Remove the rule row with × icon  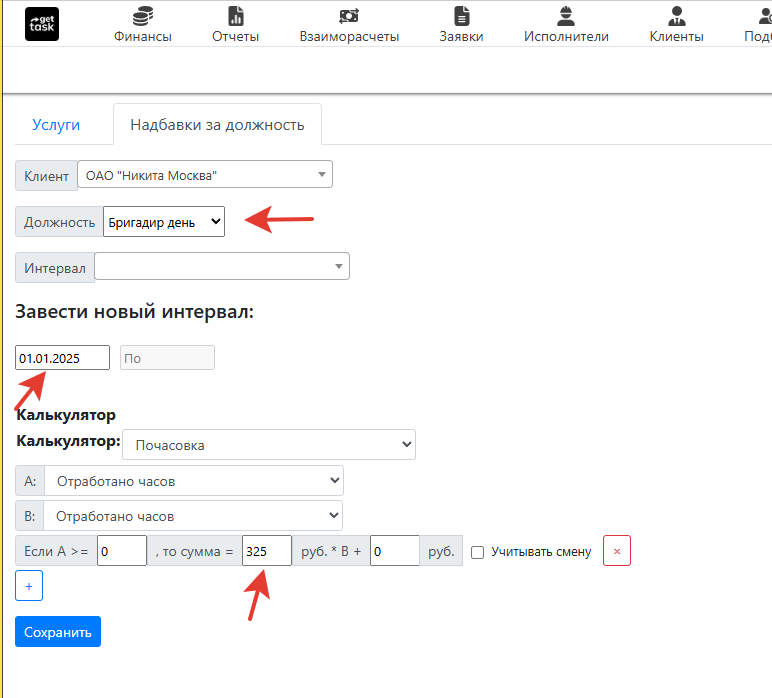point(617,551)
